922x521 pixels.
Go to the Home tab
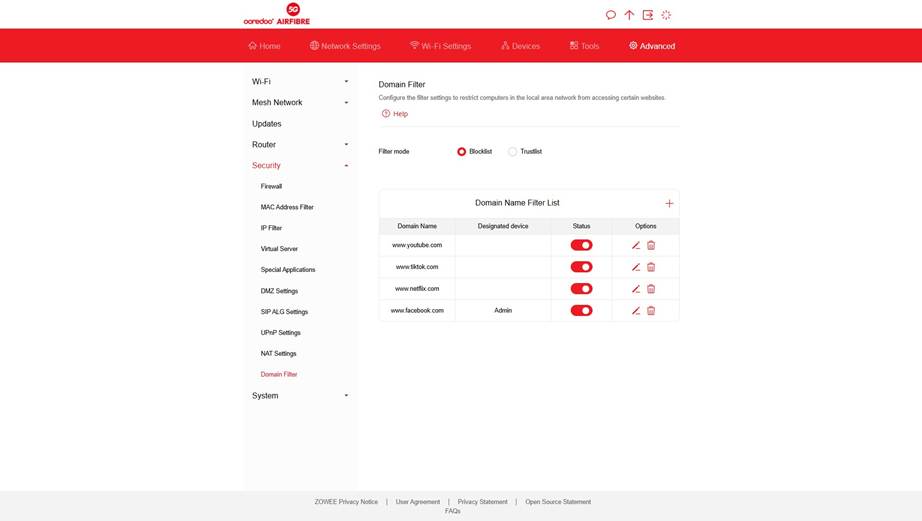click(264, 46)
